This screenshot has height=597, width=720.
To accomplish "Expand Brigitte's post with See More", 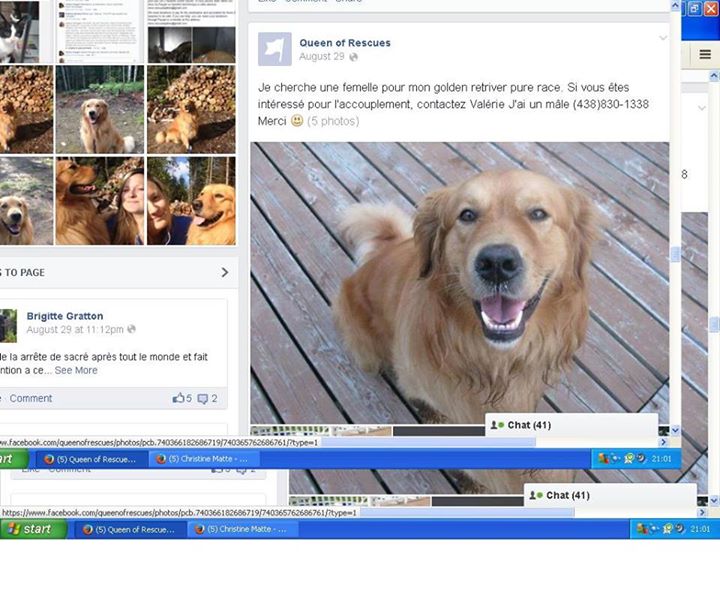I will (76, 370).
